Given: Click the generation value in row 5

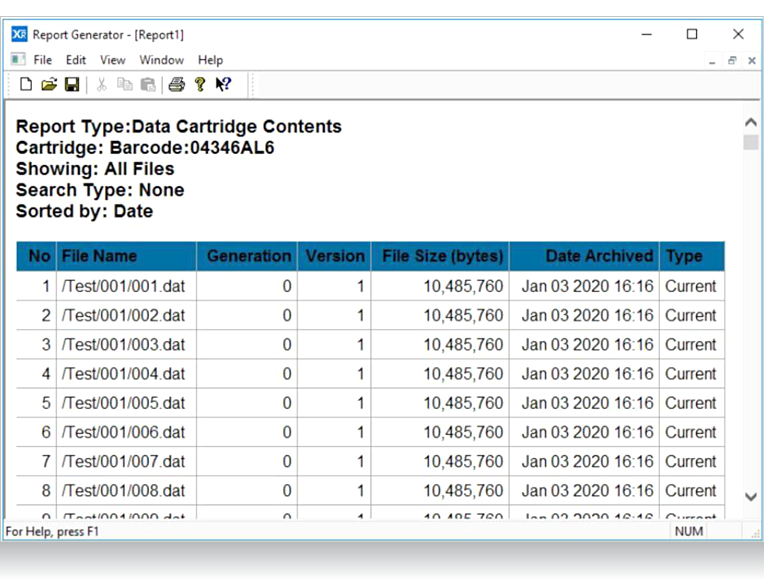Looking at the screenshot, I should pos(287,403).
